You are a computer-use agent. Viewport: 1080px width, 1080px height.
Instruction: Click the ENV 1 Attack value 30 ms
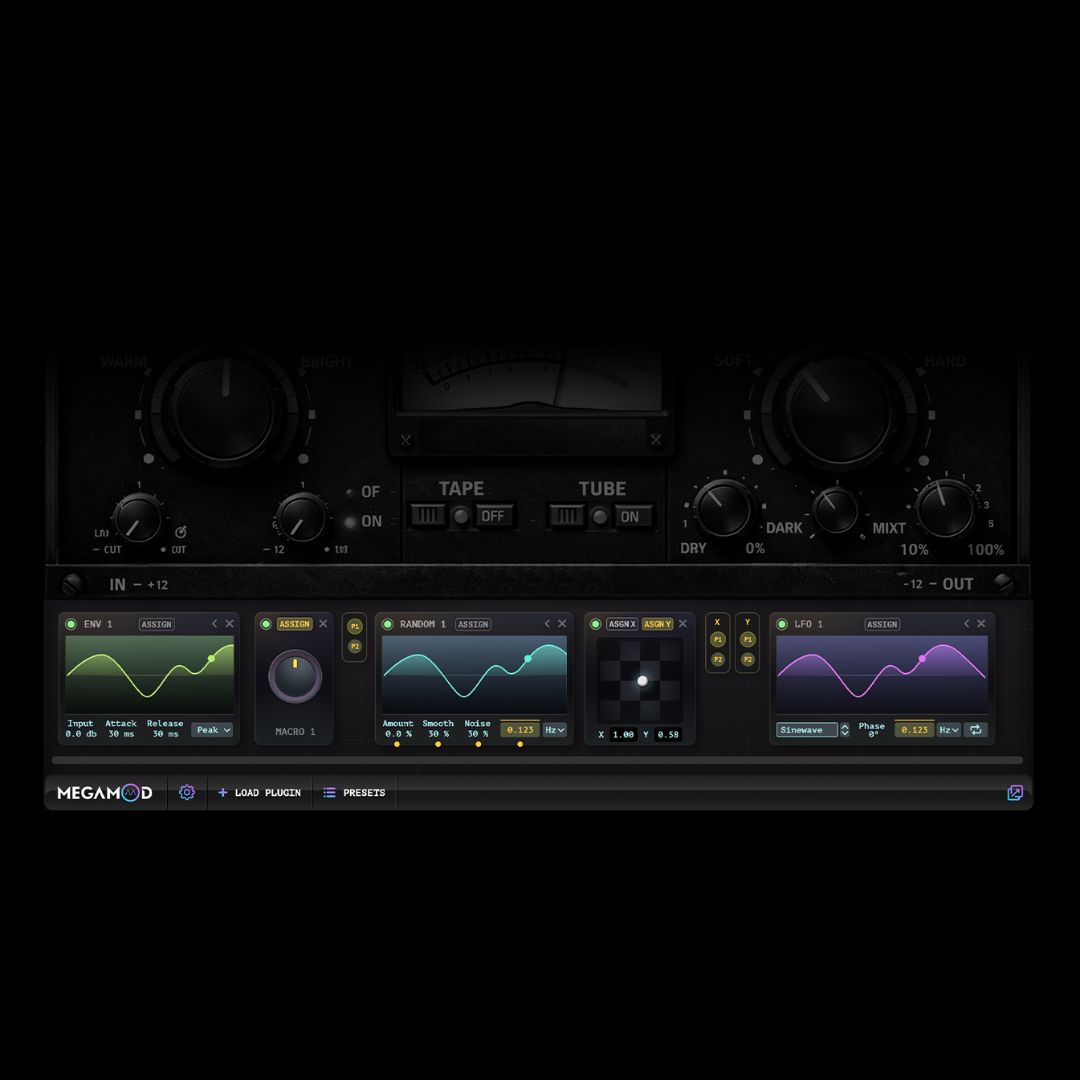click(x=121, y=734)
